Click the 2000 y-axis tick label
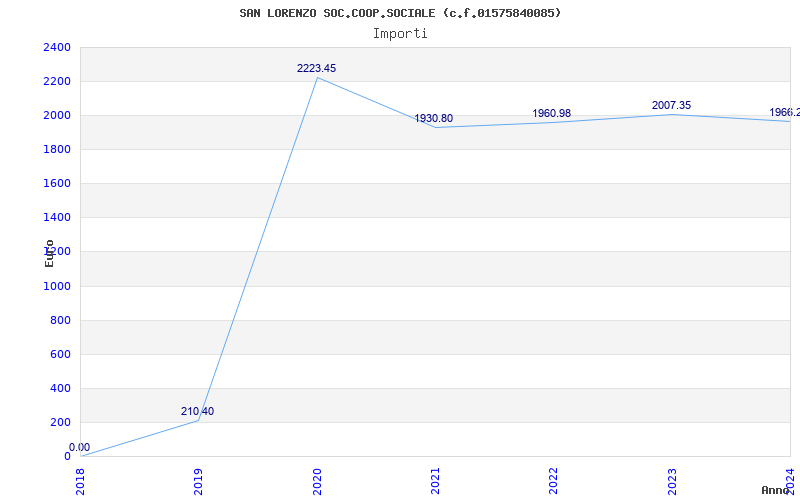The image size is (800, 500). click(x=57, y=116)
